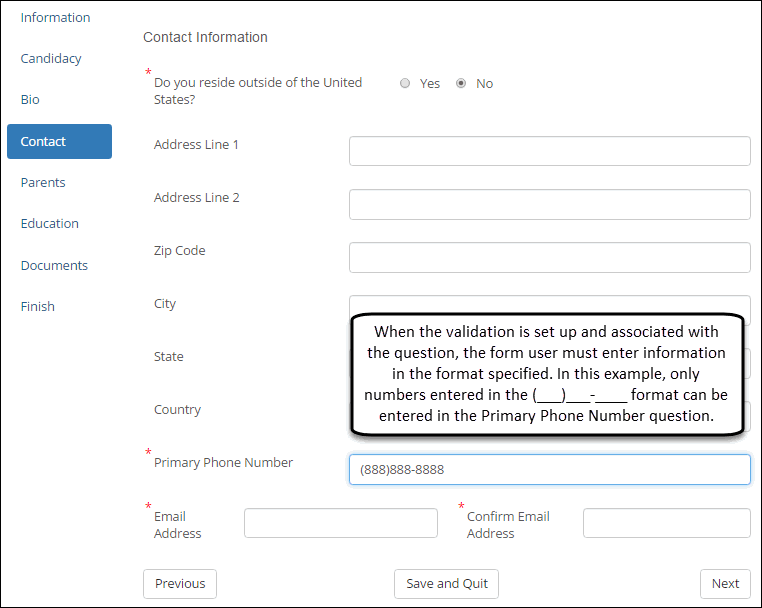Click into the Zip Code field
The height and width of the screenshot is (608, 762).
(549, 257)
